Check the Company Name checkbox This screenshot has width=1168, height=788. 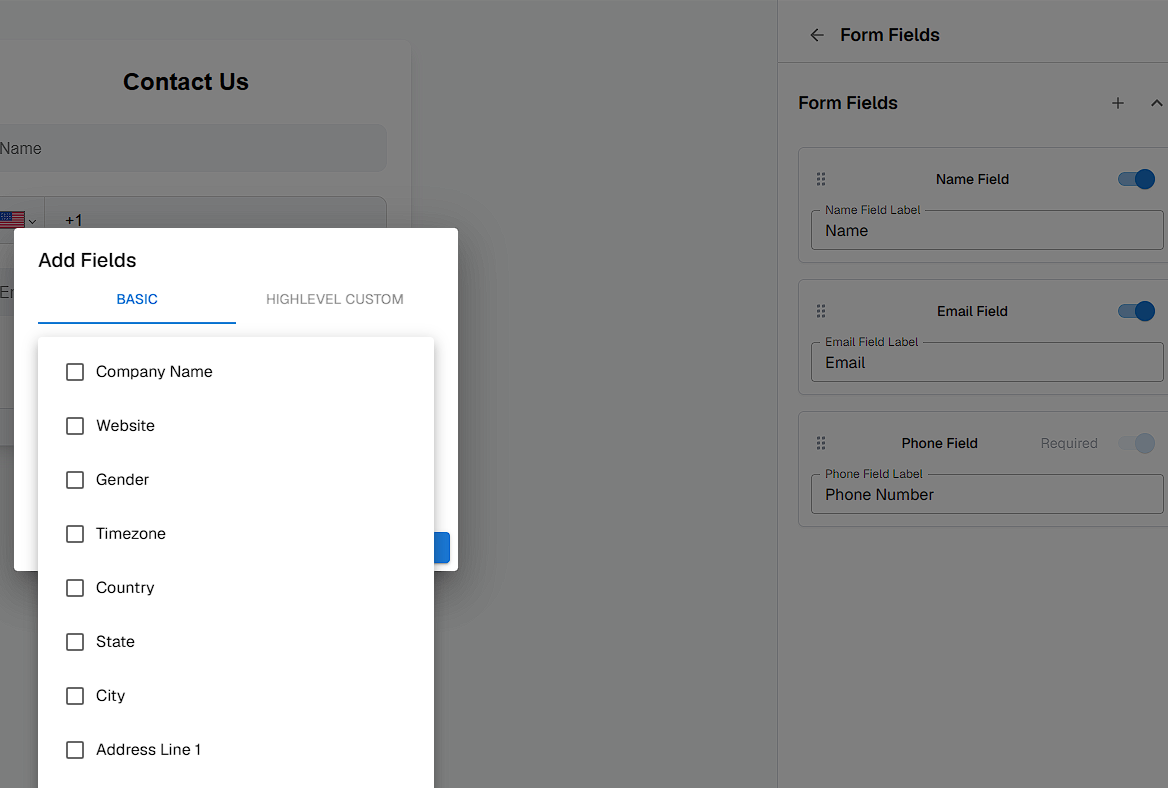(x=75, y=372)
